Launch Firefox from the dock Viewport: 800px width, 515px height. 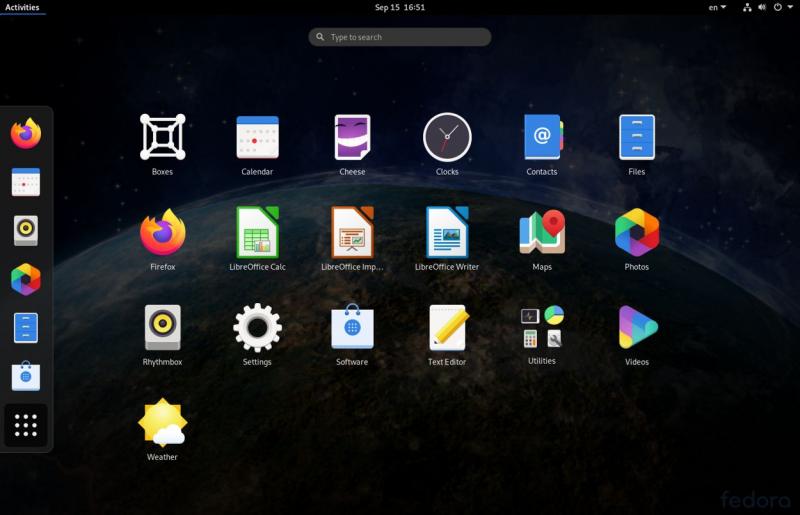coord(26,133)
